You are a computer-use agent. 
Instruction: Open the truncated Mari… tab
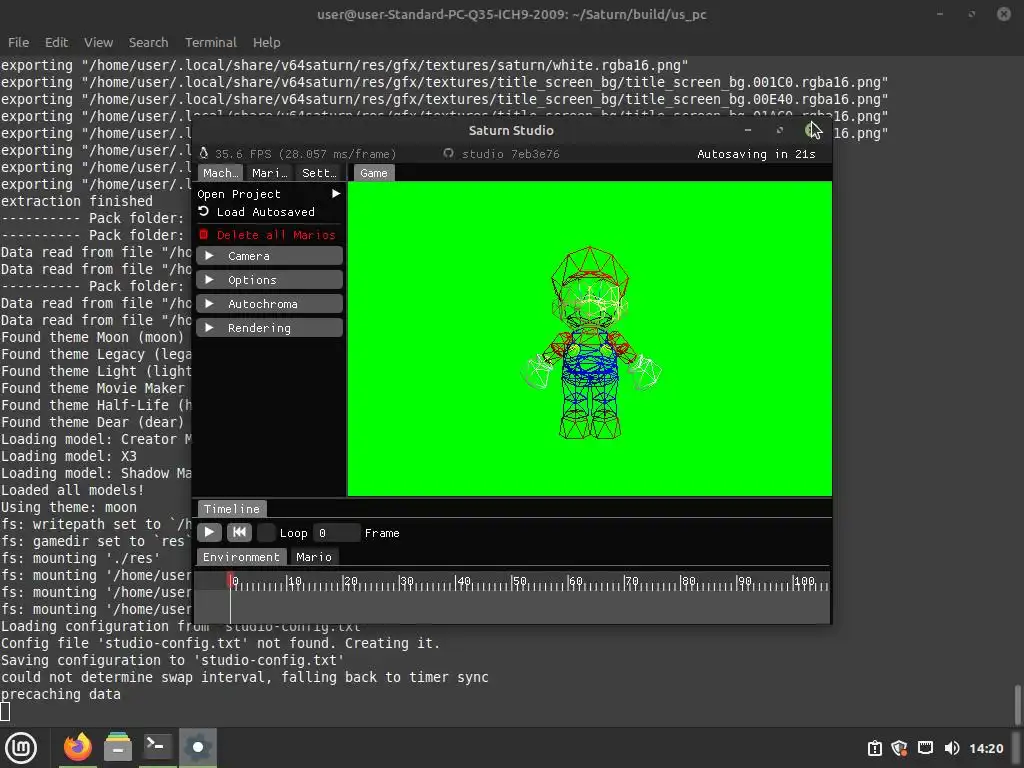coord(270,173)
